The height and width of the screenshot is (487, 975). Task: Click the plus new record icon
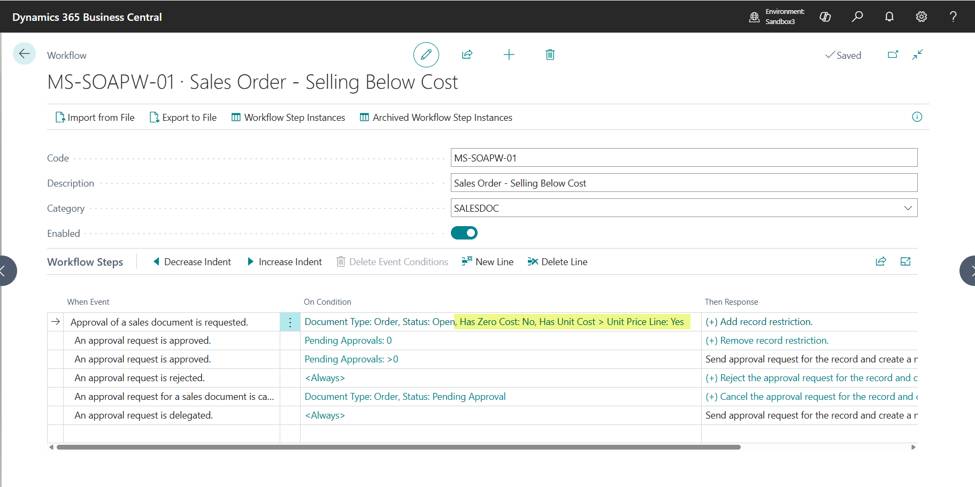[x=509, y=55]
